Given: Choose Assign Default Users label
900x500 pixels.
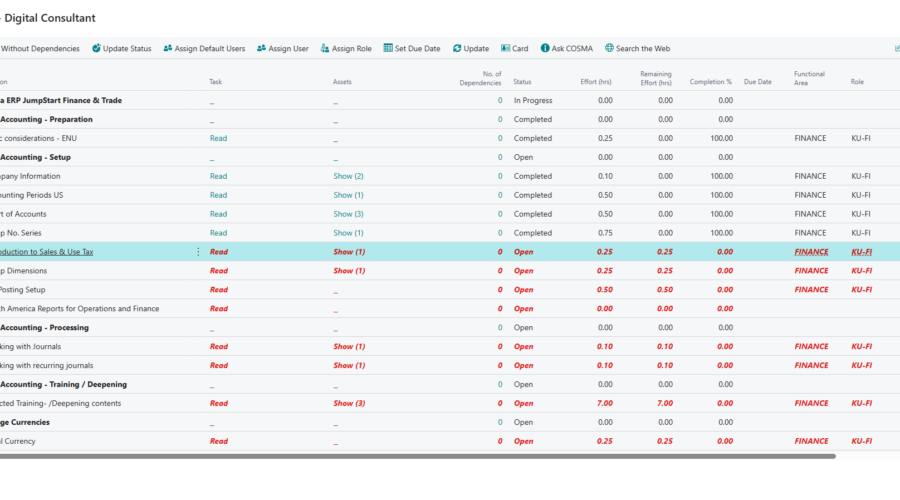Looking at the screenshot, I should (210, 49).
